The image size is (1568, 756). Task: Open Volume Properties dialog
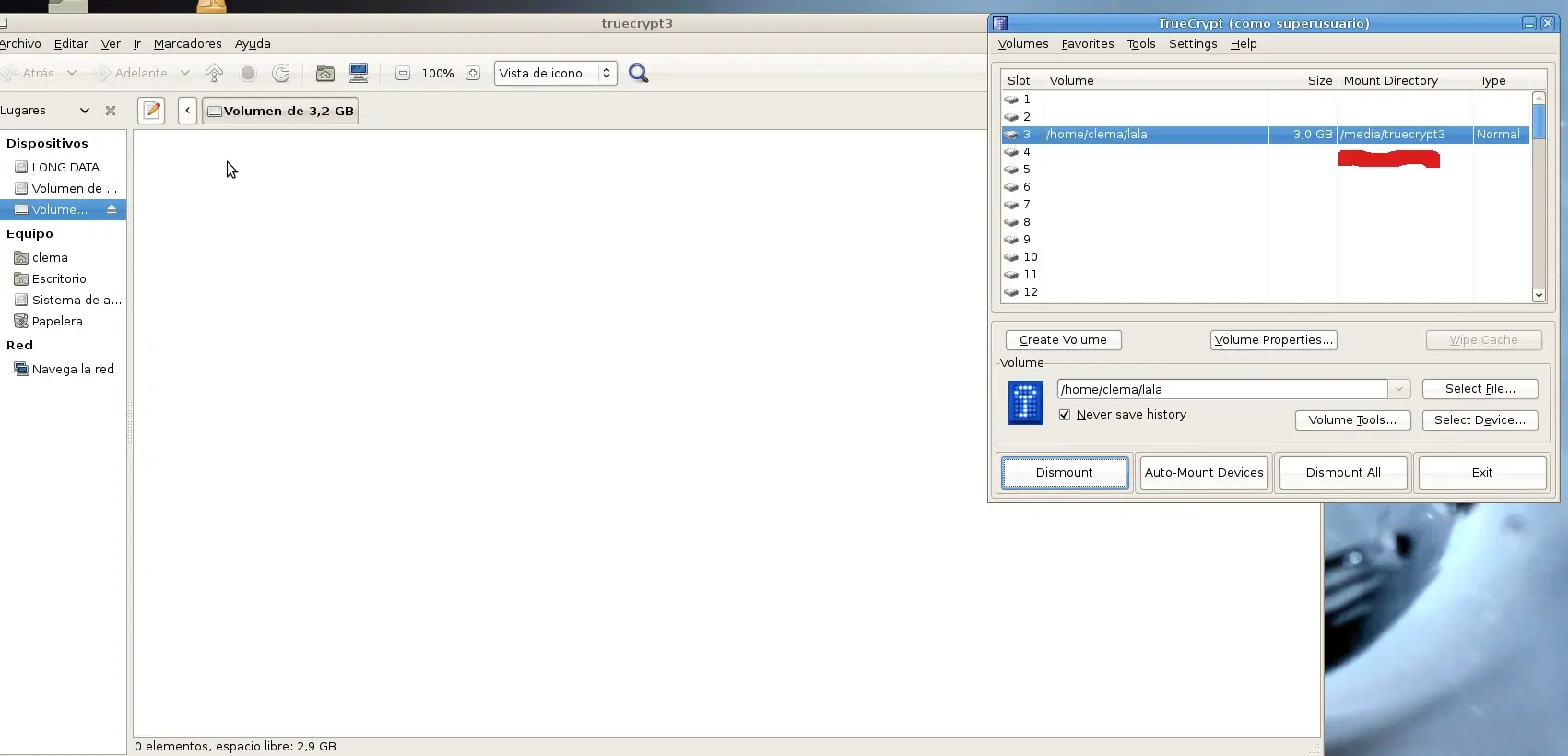tap(1274, 340)
